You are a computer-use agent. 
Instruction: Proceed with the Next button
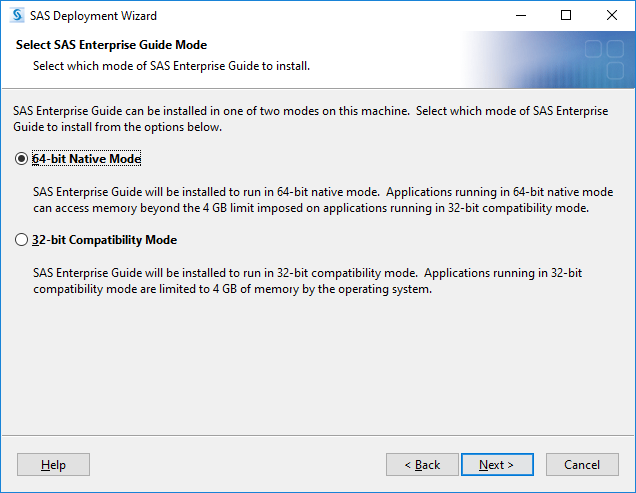coord(497,465)
